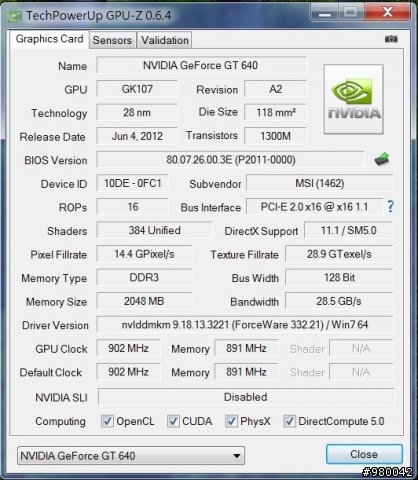418x480 pixels.
Task: Switch to the Validation tab
Action: tap(165, 40)
